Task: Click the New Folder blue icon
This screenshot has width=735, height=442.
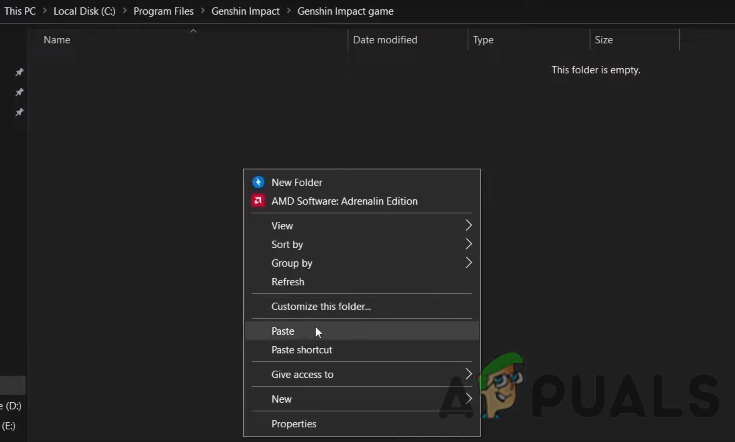Action: (x=258, y=182)
